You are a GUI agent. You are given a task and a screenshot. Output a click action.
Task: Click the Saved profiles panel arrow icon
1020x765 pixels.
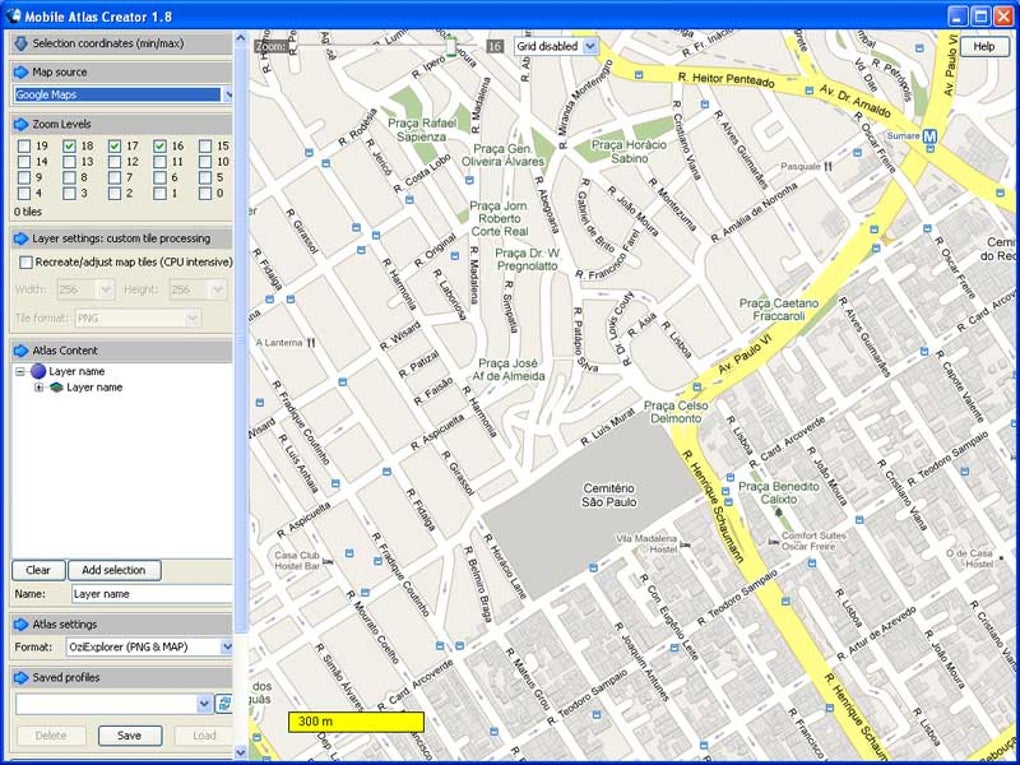pyautogui.click(x=21, y=678)
